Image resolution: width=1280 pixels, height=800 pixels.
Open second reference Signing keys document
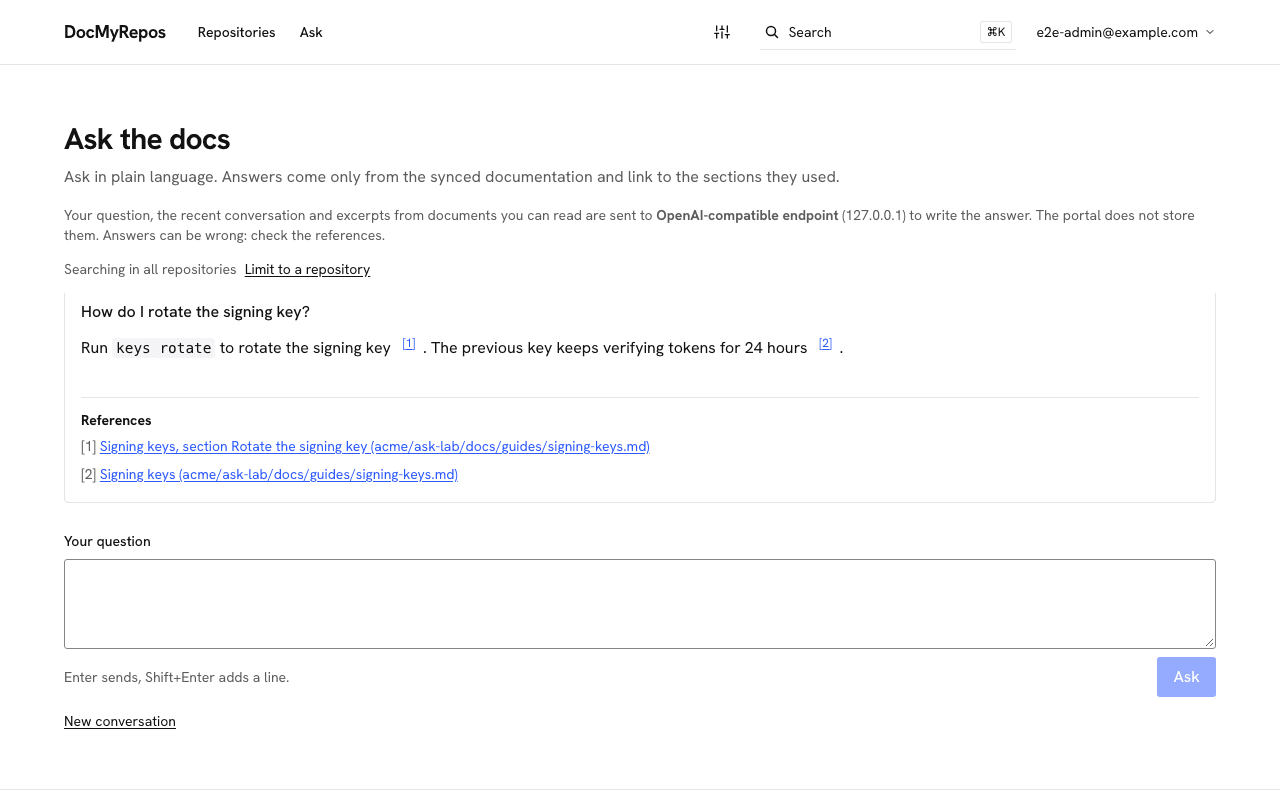tap(279, 474)
